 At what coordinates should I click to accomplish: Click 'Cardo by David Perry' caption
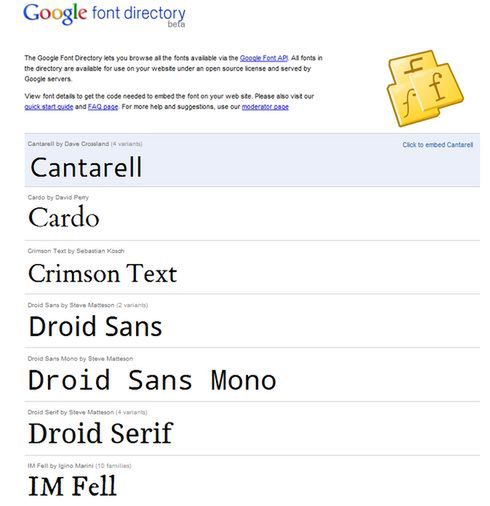click(x=58, y=197)
